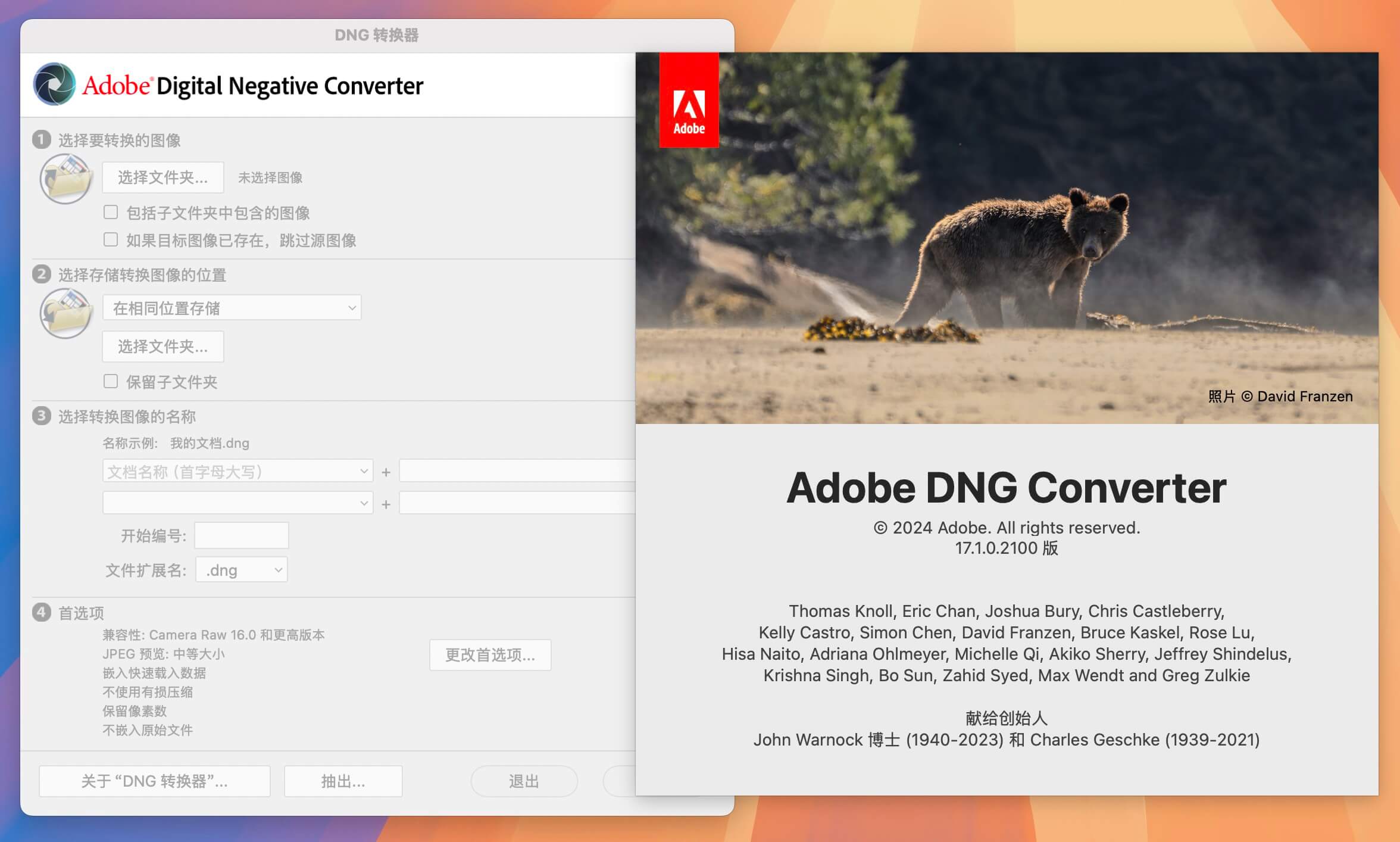Click the 抽出... extract button
The image size is (1400, 842).
[x=343, y=781]
